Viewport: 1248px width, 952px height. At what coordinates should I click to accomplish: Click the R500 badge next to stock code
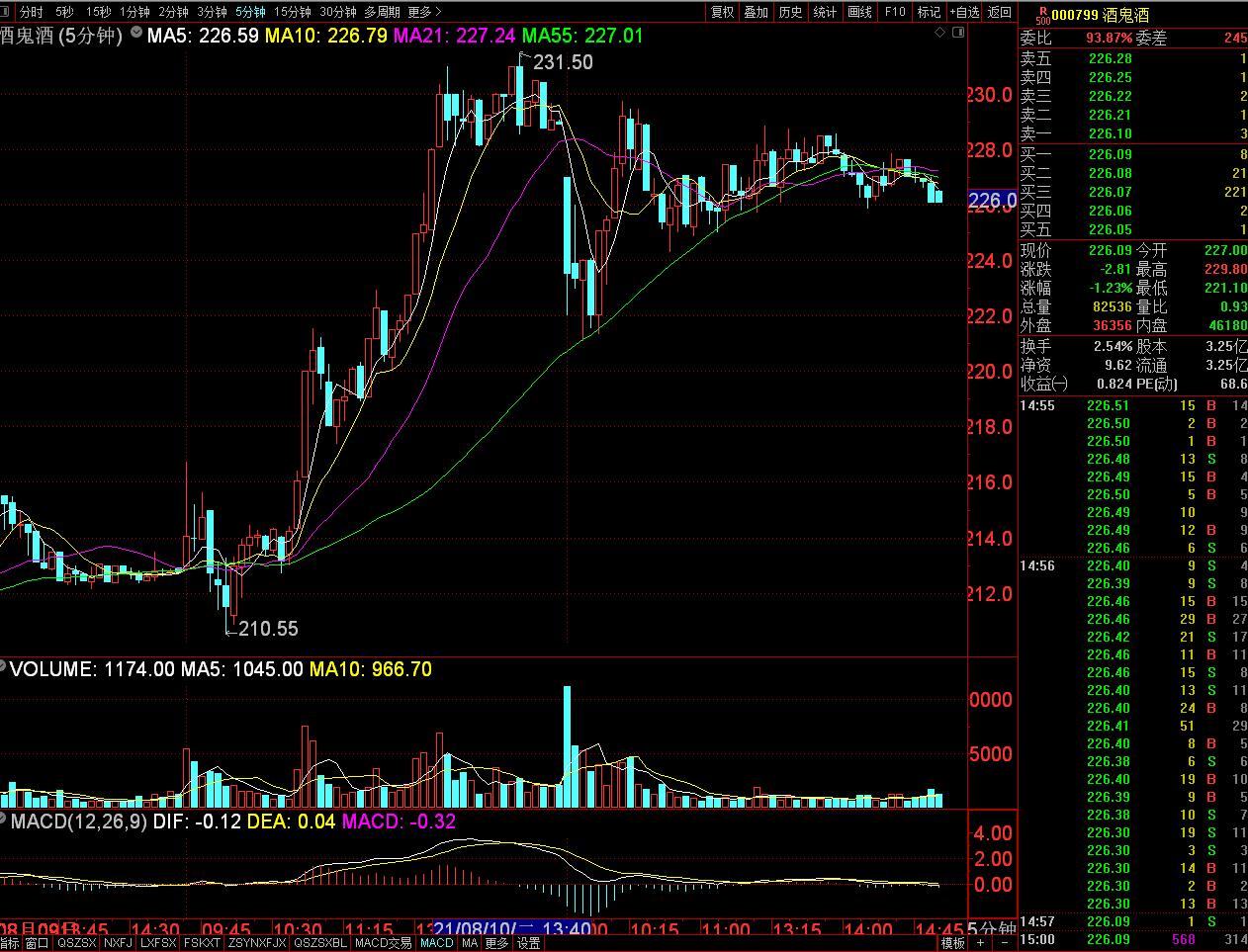pyautogui.click(x=1042, y=15)
